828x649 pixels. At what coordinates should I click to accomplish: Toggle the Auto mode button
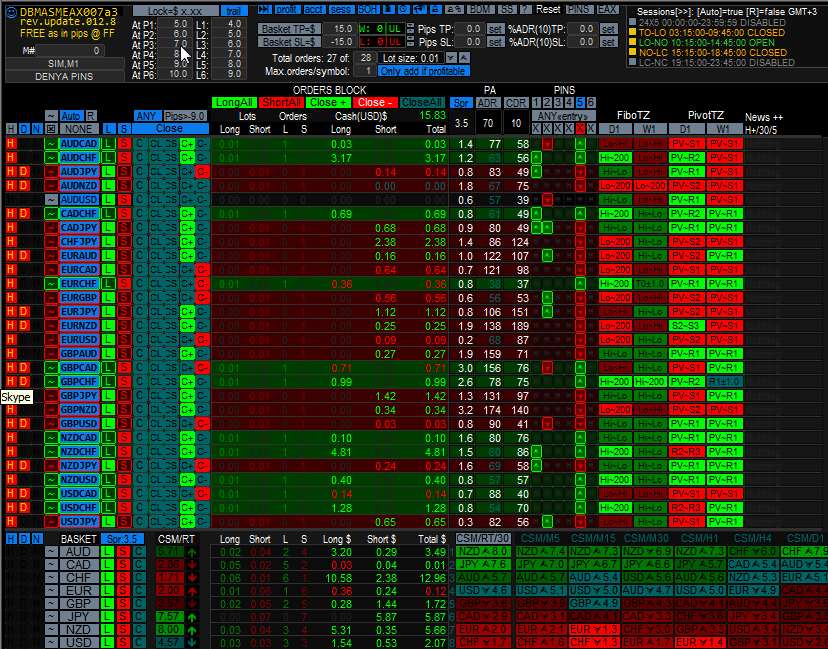(x=71, y=116)
